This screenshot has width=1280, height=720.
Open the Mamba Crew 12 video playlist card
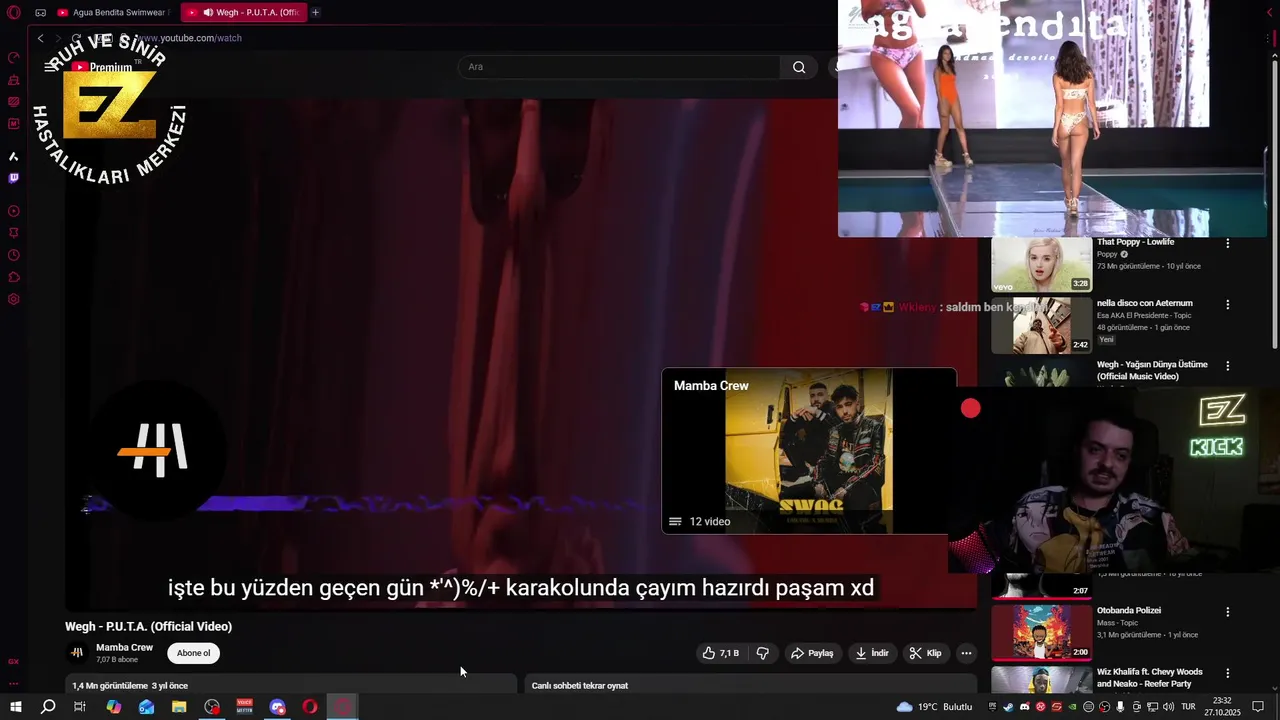pyautogui.click(x=808, y=451)
